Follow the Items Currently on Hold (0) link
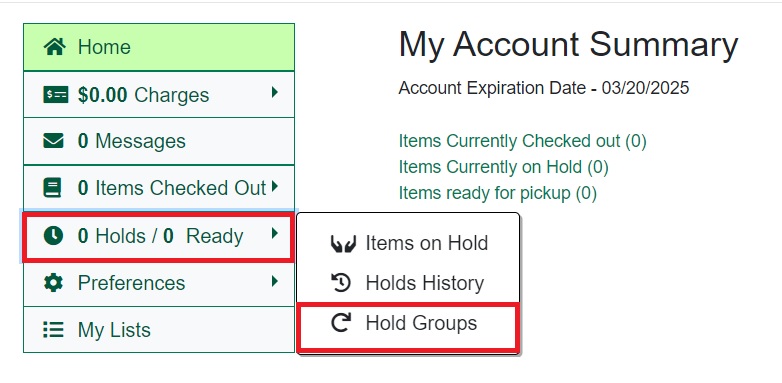 click(504, 167)
